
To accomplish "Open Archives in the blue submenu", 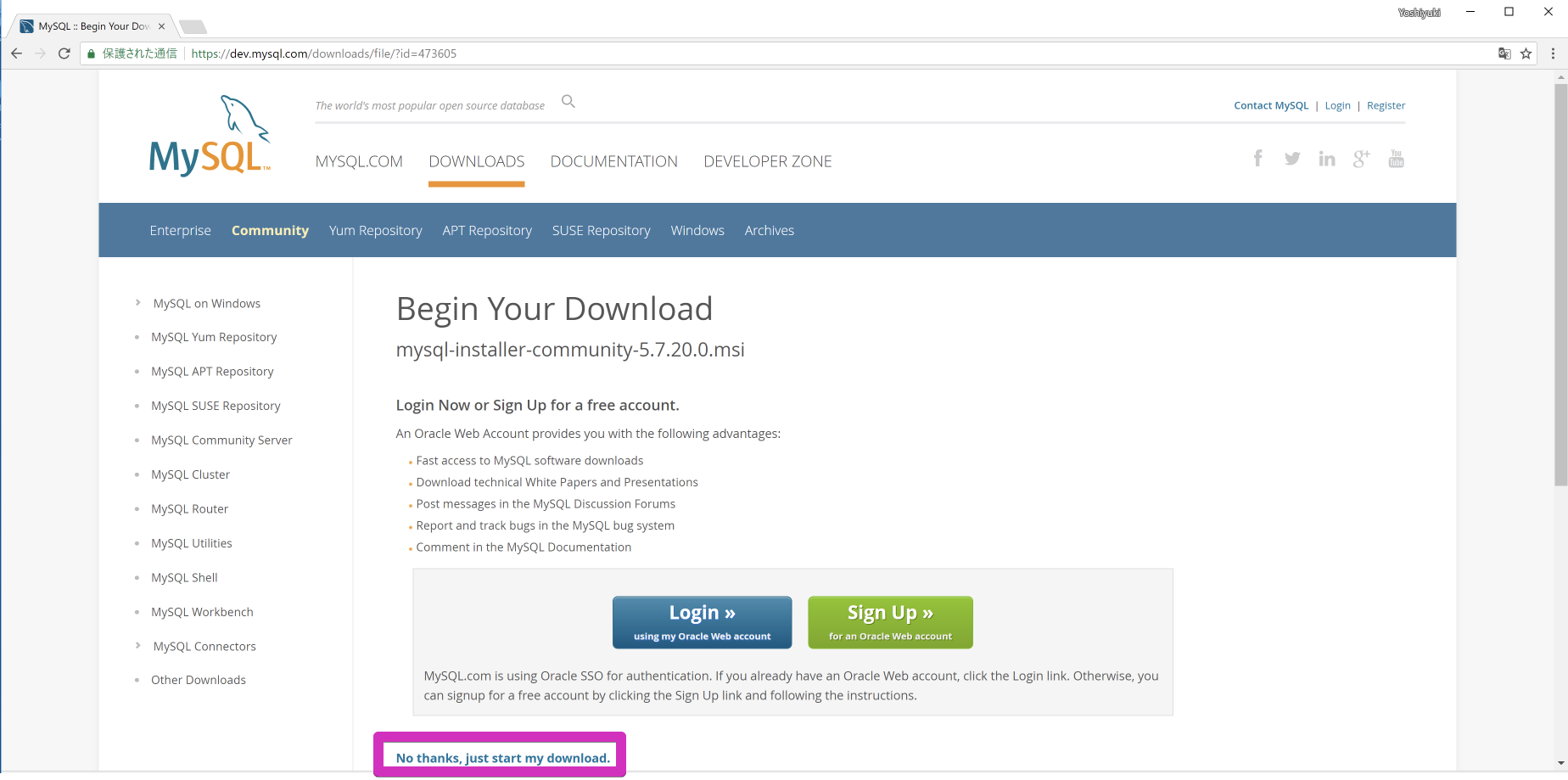I will click(770, 230).
